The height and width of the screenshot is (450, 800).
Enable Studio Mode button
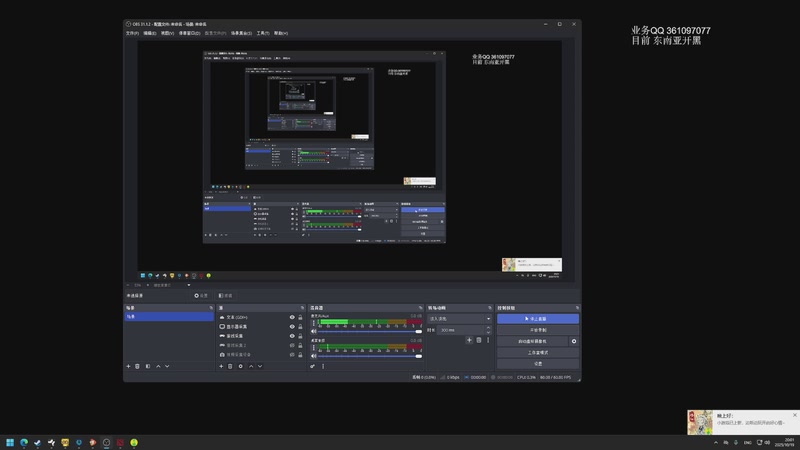(x=538, y=353)
